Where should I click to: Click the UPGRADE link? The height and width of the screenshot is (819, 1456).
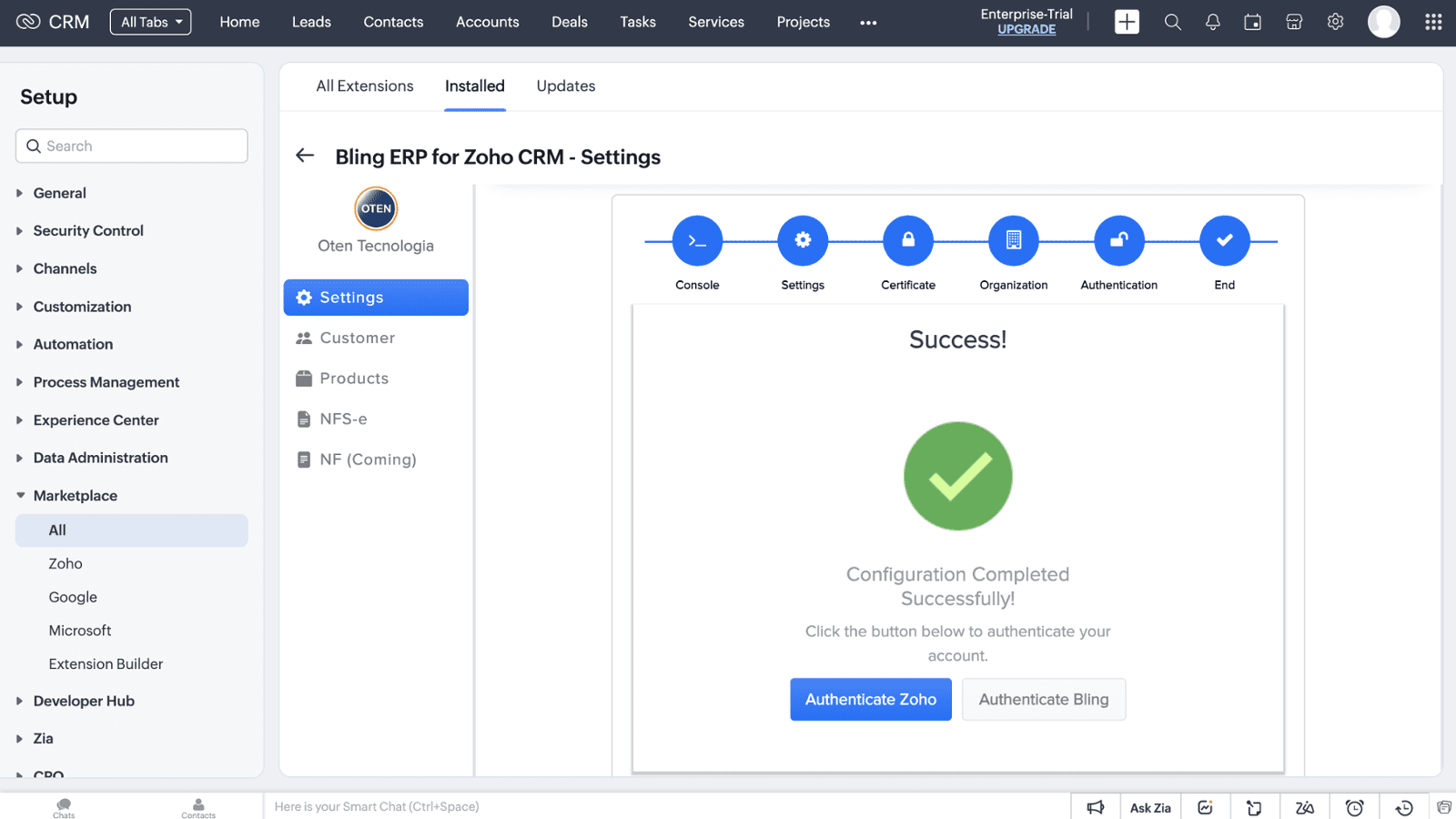pyautogui.click(x=1026, y=29)
